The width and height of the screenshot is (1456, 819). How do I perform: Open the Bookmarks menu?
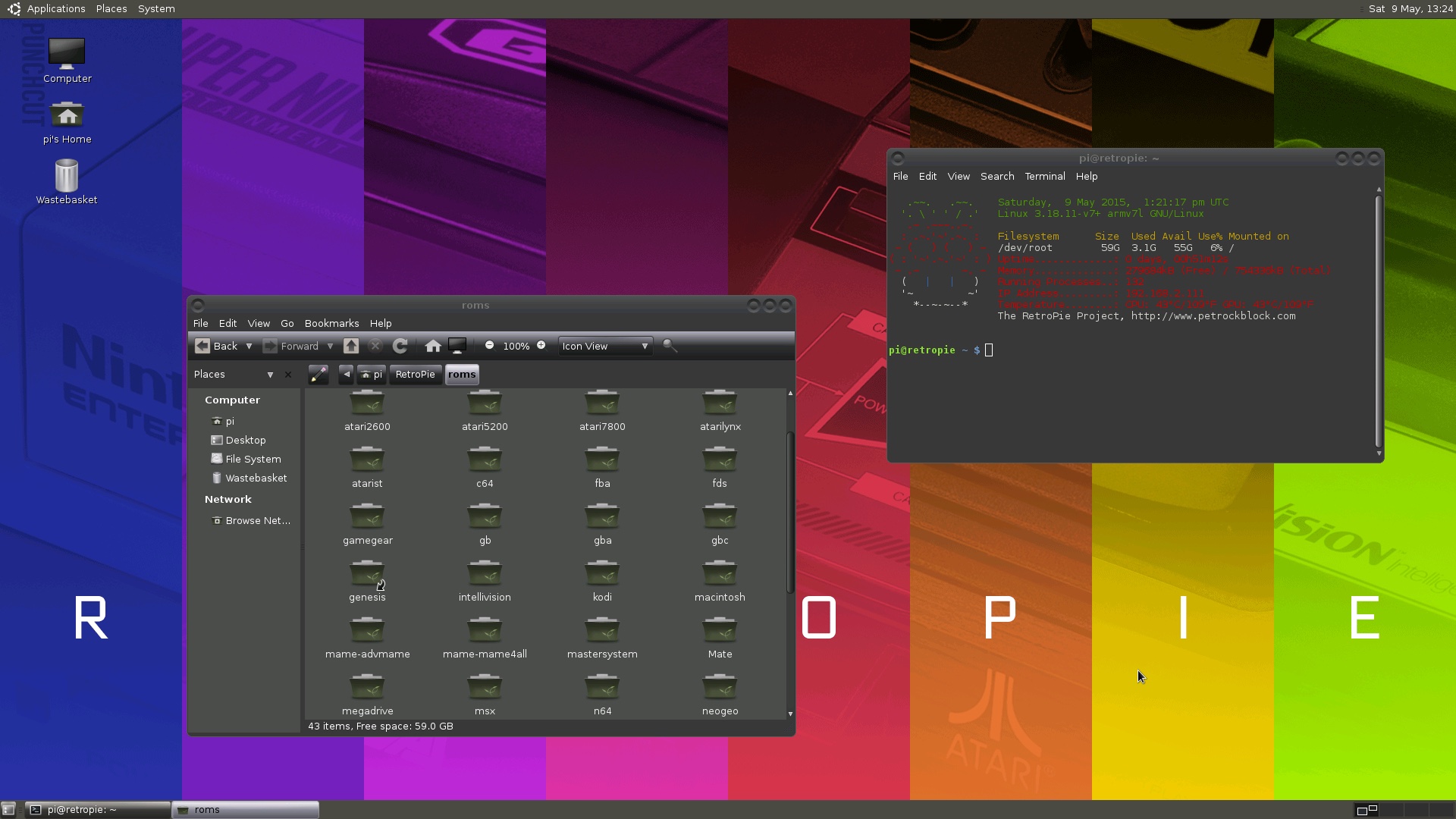(x=331, y=323)
